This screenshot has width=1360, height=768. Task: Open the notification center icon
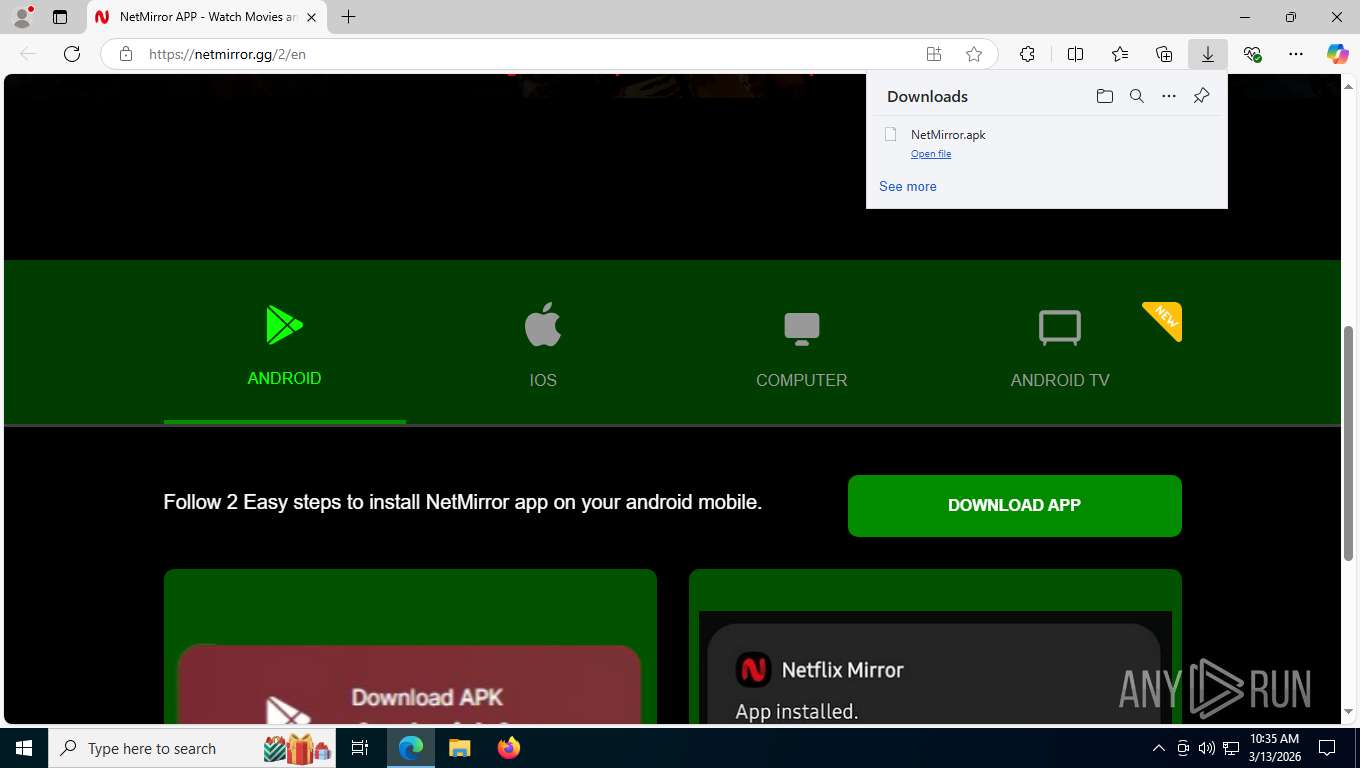pyautogui.click(x=1327, y=748)
